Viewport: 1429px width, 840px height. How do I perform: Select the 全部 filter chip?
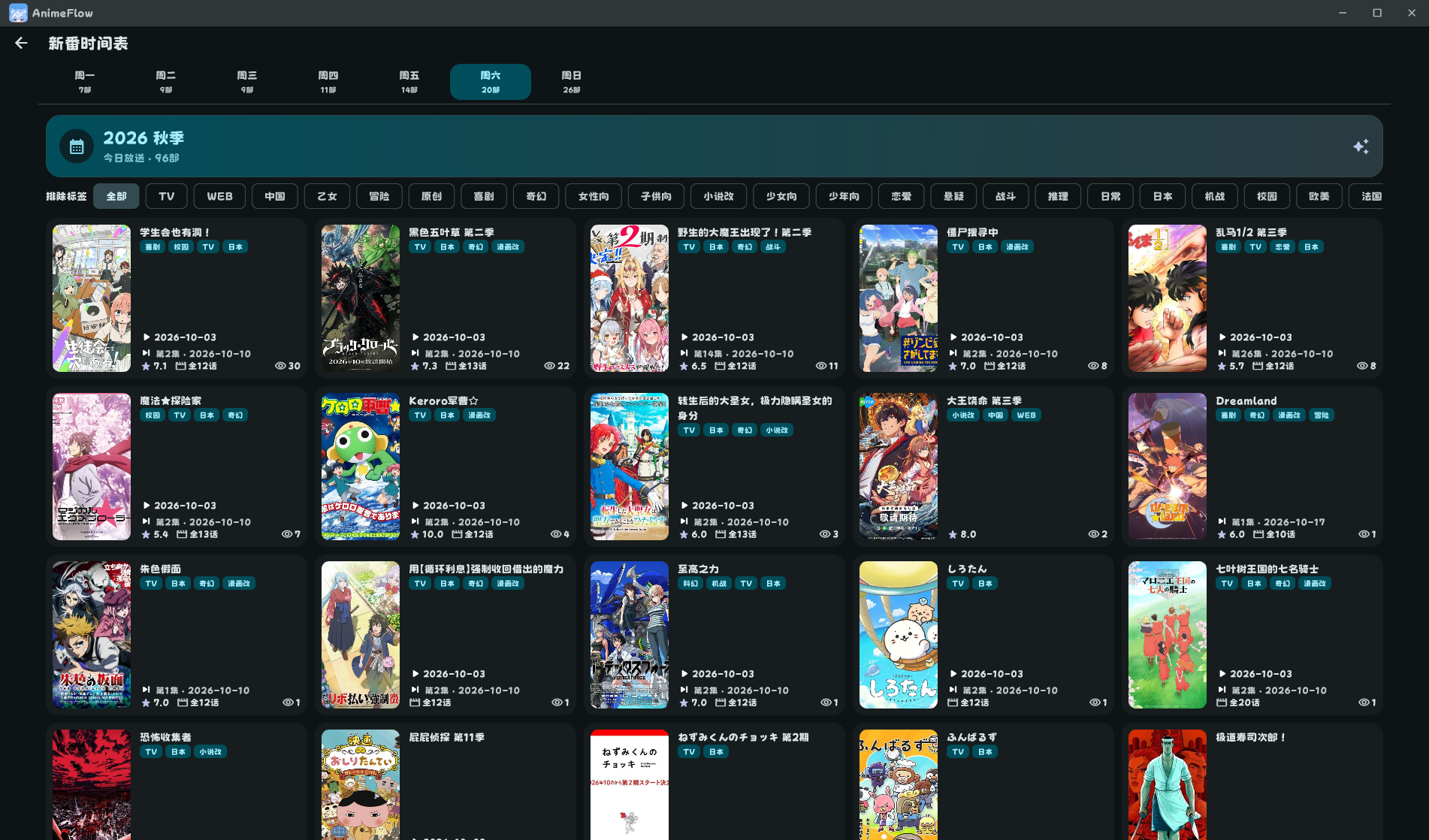click(116, 196)
